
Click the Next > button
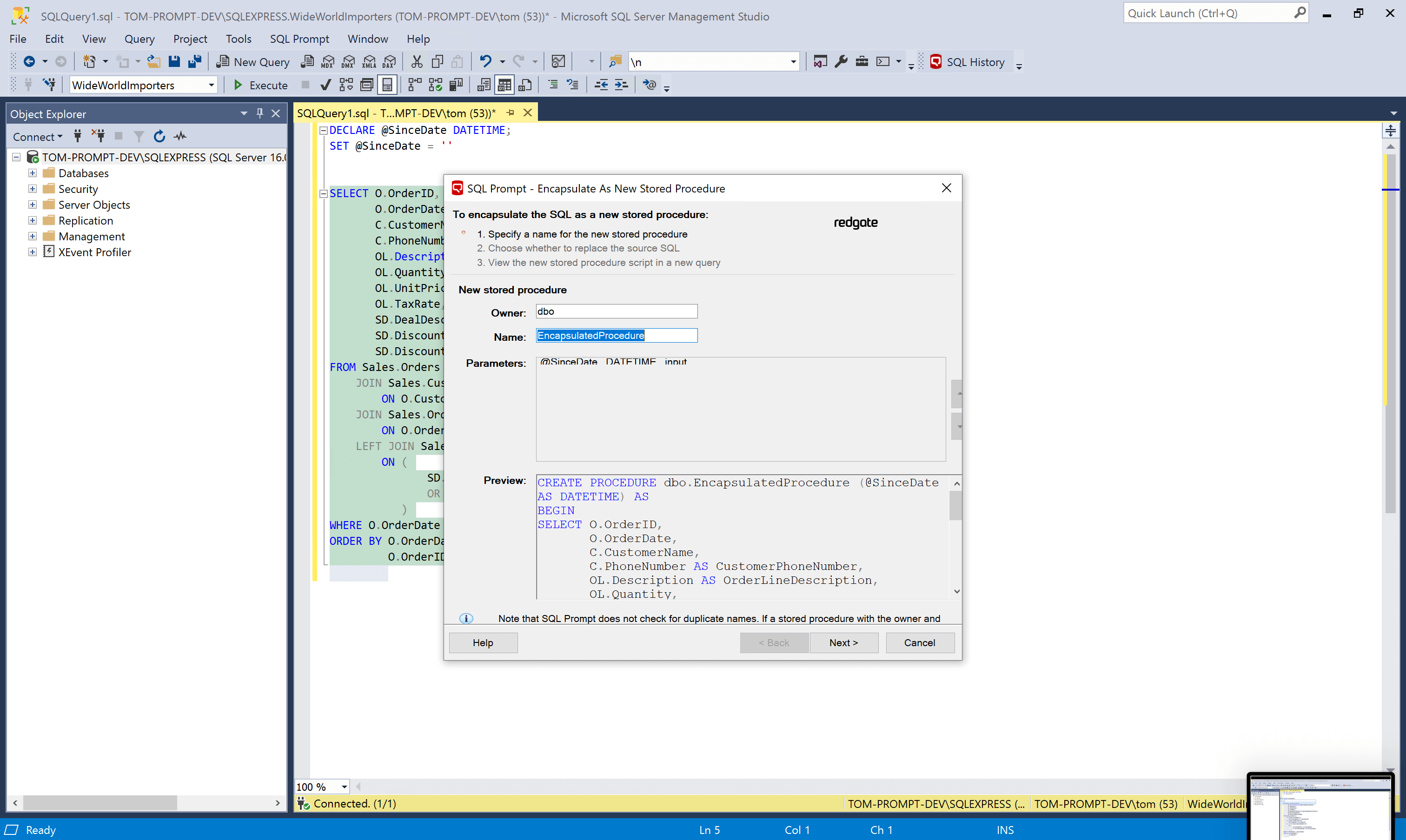pyautogui.click(x=843, y=642)
